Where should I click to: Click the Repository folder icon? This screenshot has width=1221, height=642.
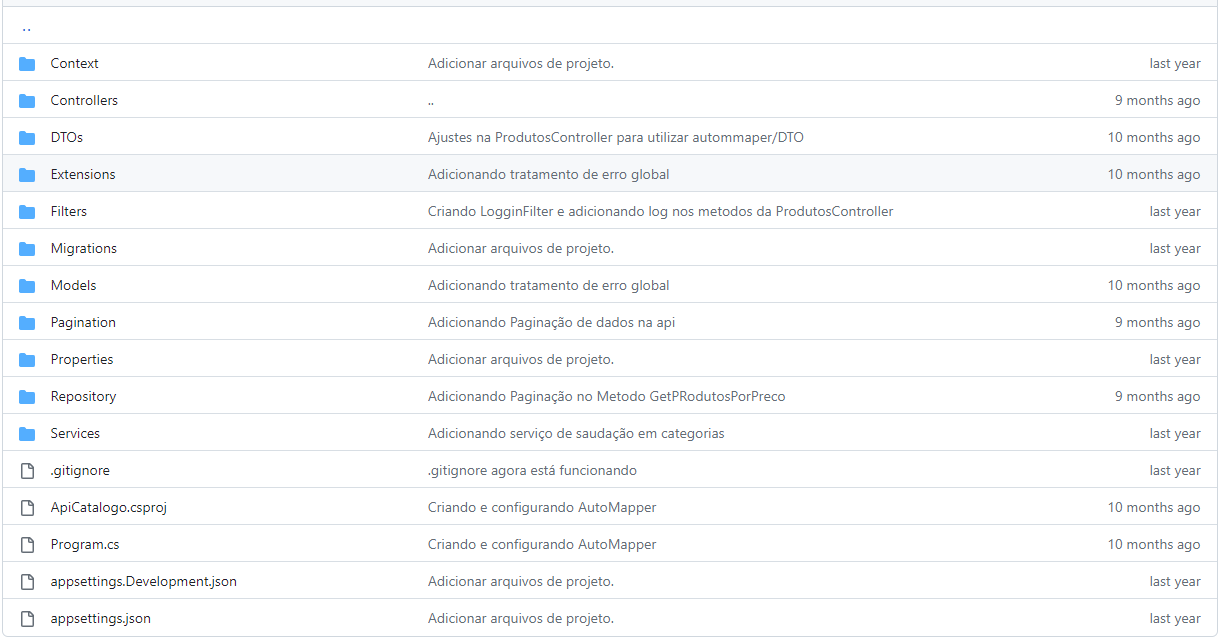pyautogui.click(x=26, y=396)
